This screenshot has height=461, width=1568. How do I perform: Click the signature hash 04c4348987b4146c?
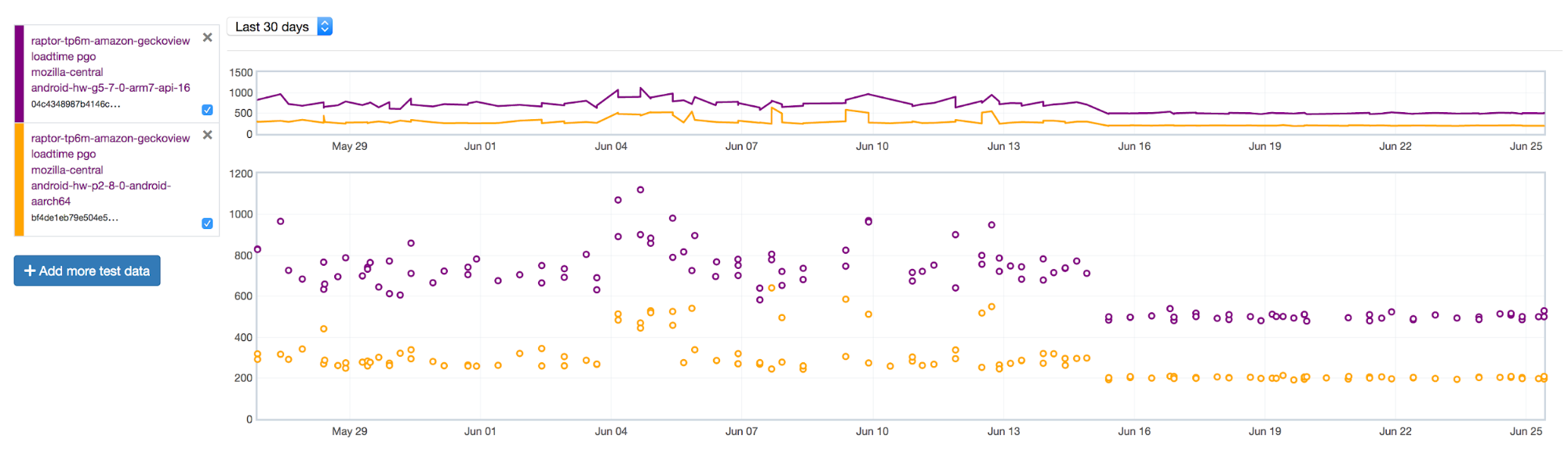75,104
